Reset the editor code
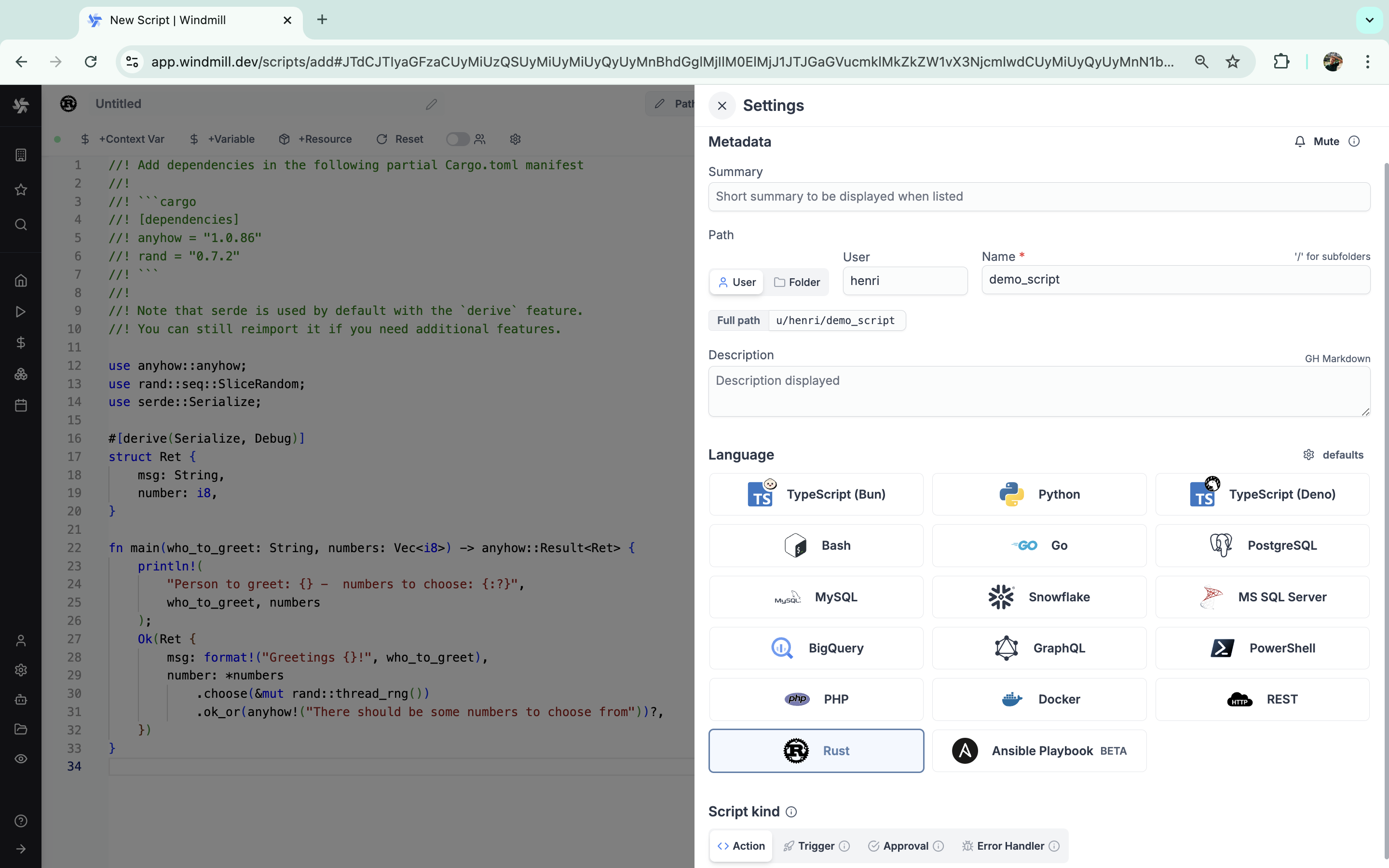1389x868 pixels. click(400, 139)
